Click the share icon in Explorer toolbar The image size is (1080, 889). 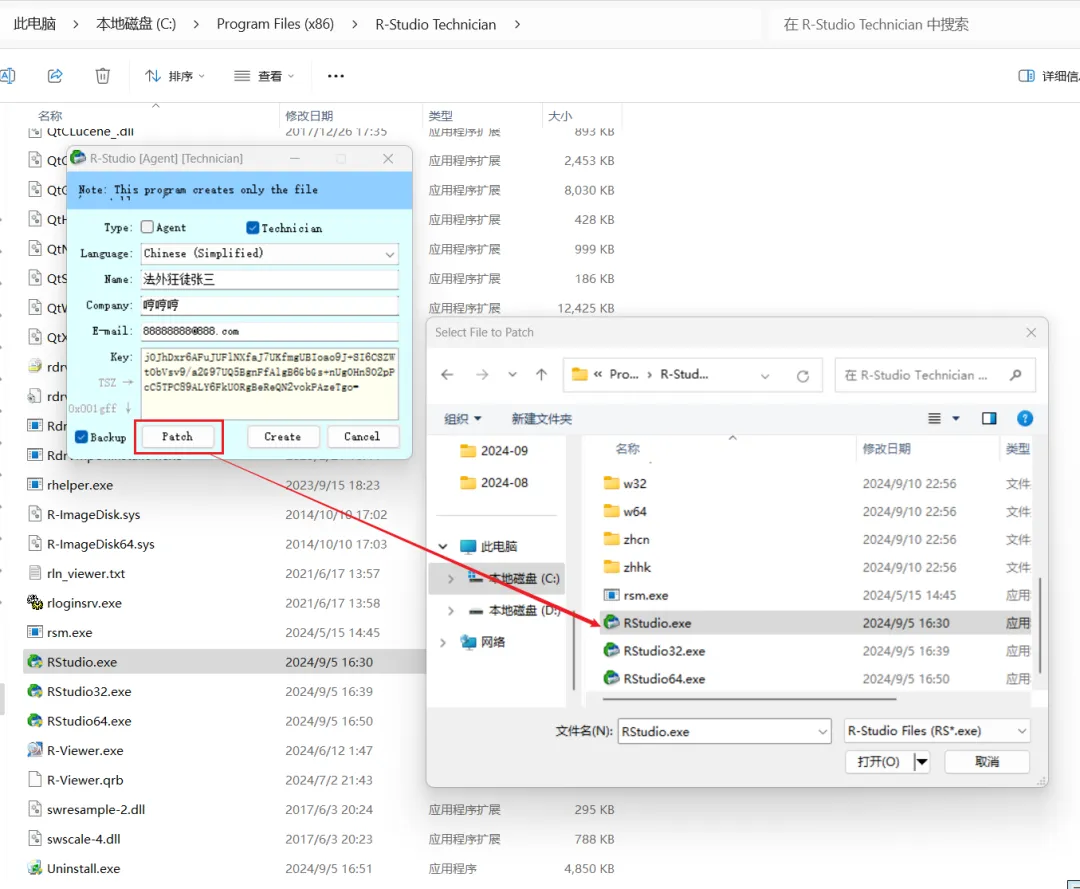55,75
